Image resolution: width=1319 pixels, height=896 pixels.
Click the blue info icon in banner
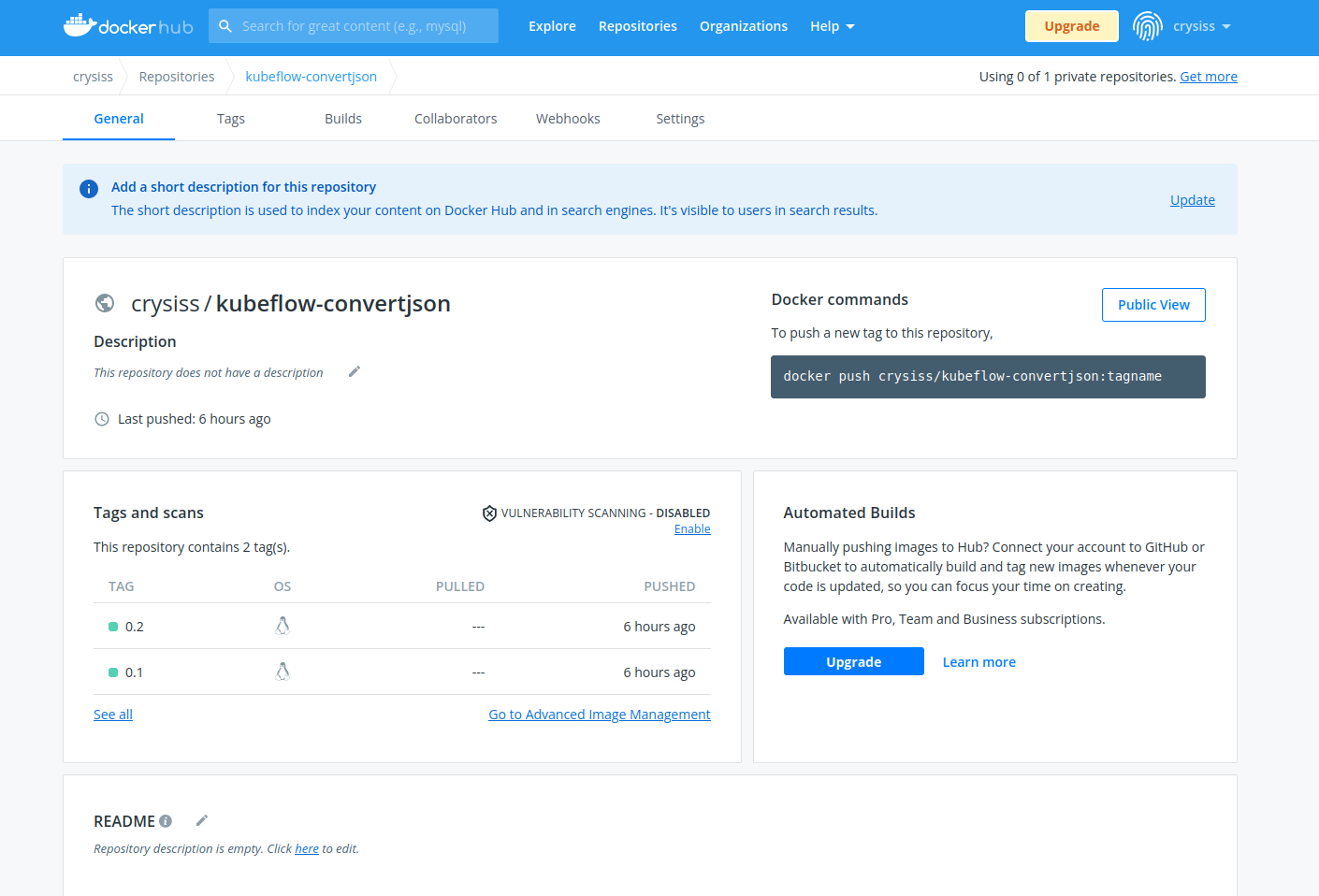point(89,189)
